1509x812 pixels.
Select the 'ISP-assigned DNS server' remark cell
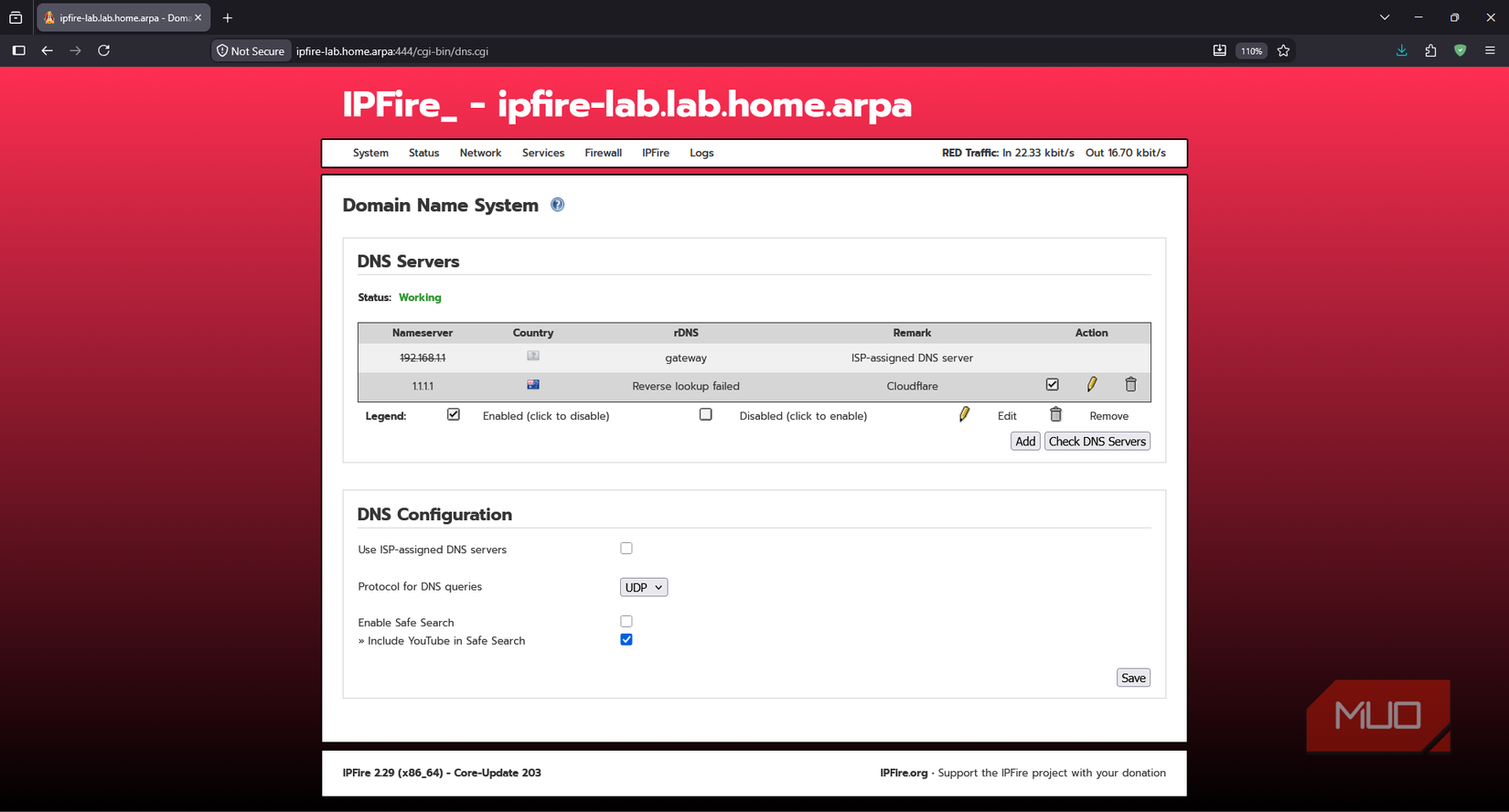(x=912, y=358)
